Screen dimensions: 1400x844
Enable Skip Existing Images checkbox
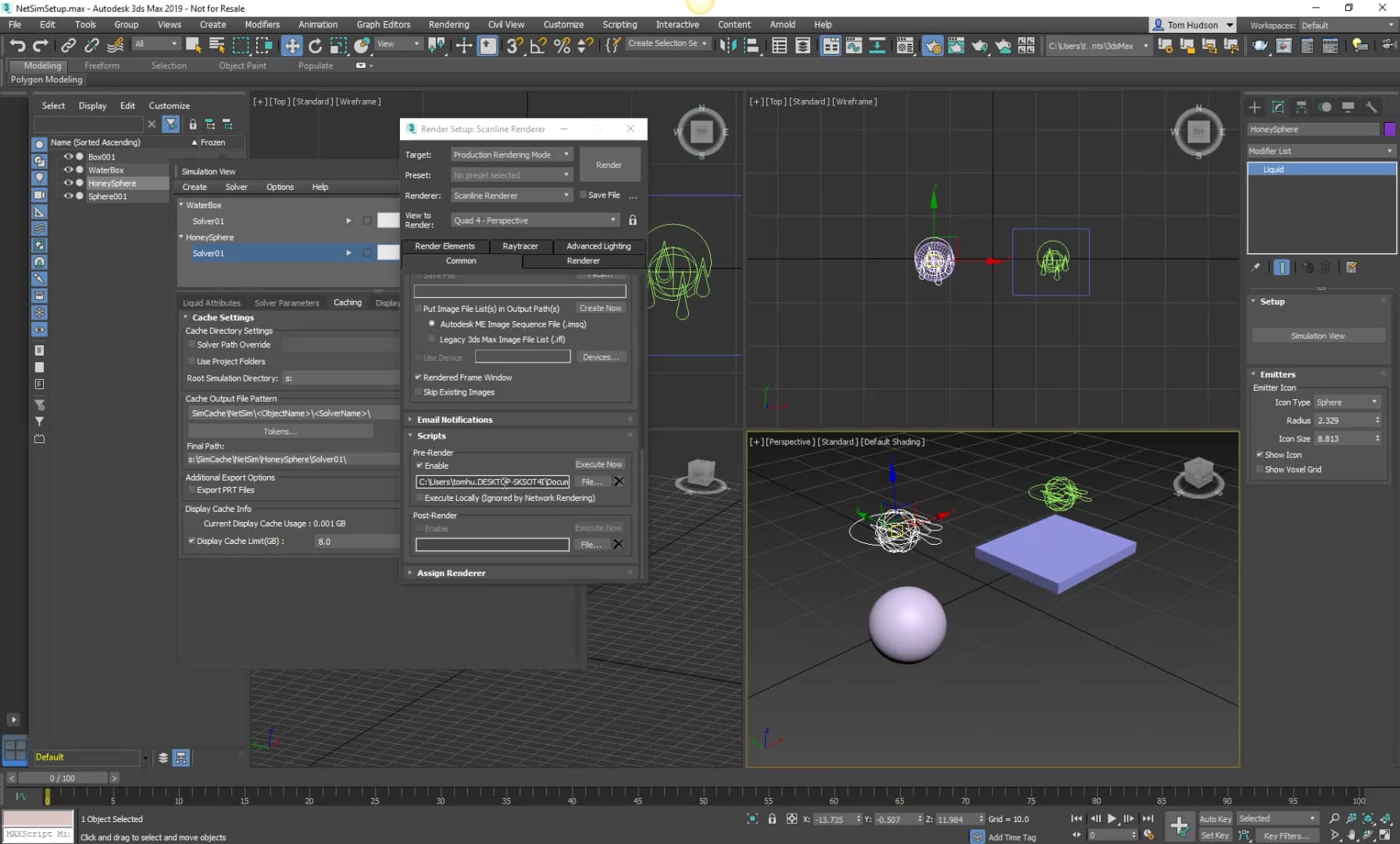(x=418, y=392)
